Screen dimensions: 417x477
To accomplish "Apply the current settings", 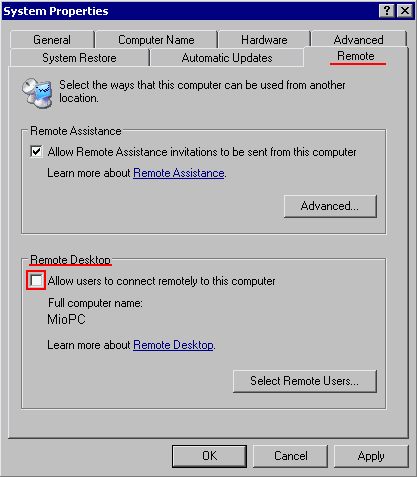I will (x=371, y=456).
